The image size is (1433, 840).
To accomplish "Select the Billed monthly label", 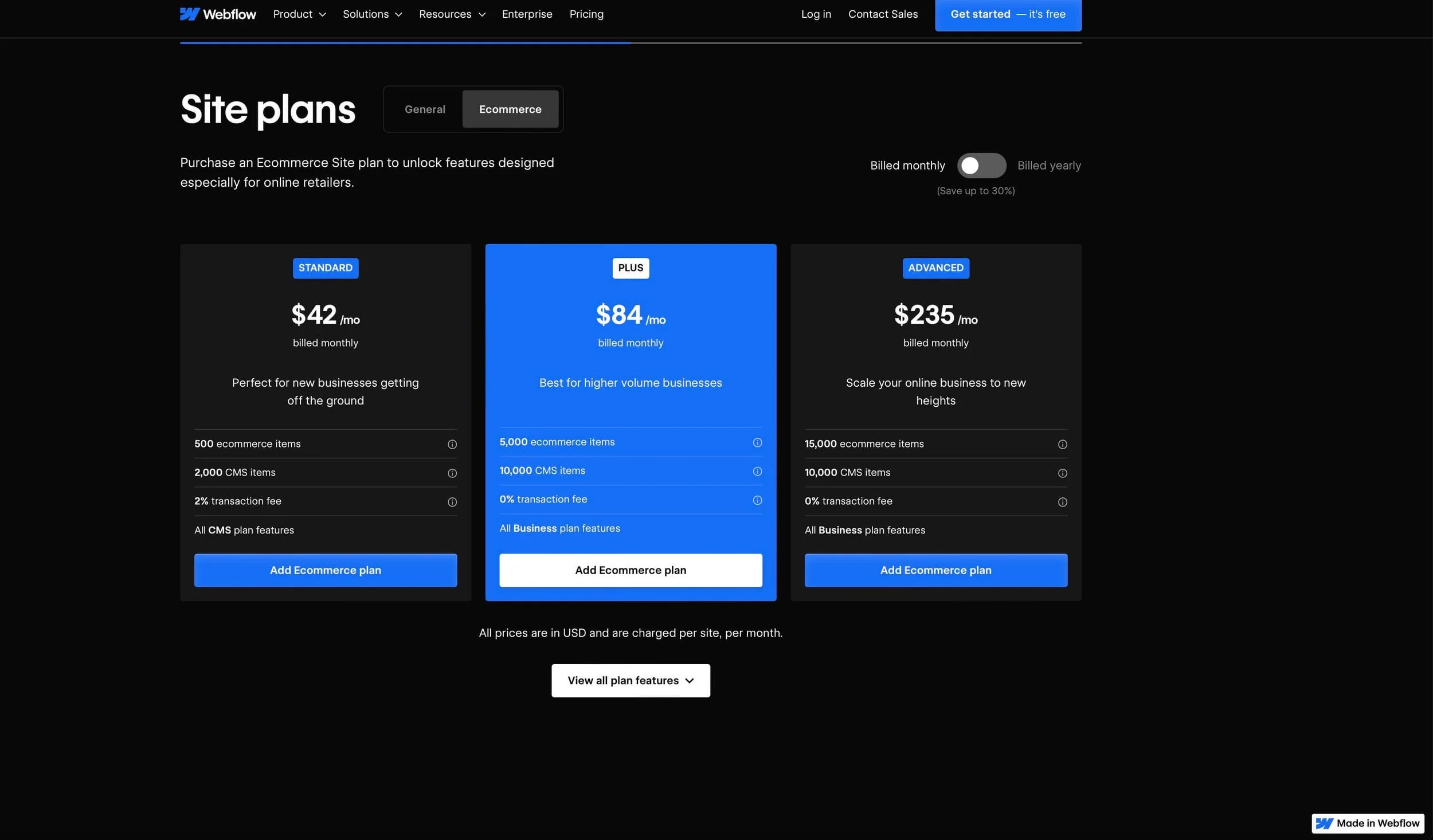I will click(x=907, y=166).
